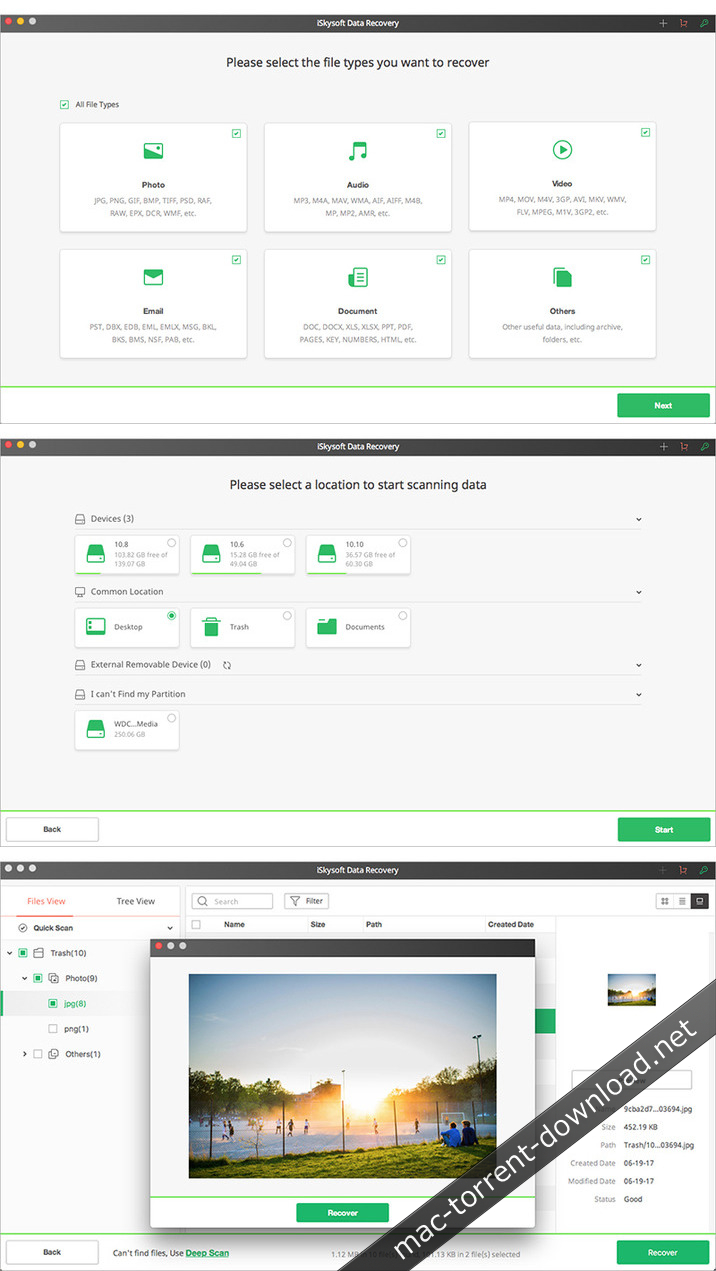The image size is (716, 1271).
Task: Click the Documents folder icon
Action: [327, 626]
